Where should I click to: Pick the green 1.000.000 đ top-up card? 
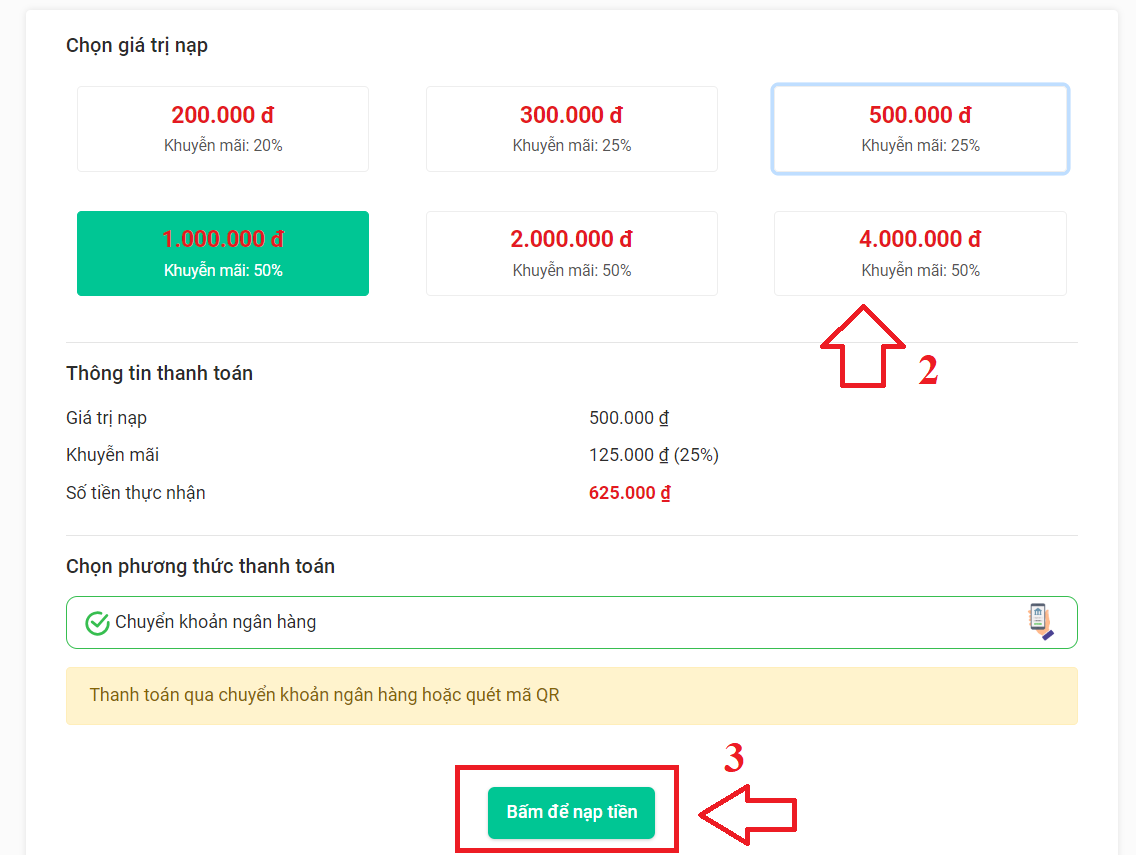click(x=223, y=253)
